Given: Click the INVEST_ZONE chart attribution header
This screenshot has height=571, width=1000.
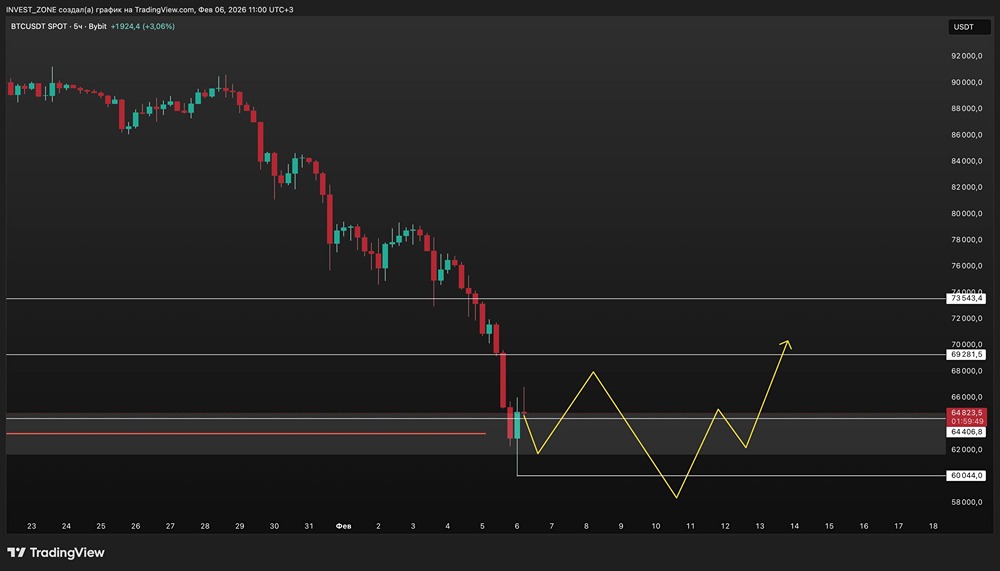Looking at the screenshot, I should pyautogui.click(x=150, y=10).
